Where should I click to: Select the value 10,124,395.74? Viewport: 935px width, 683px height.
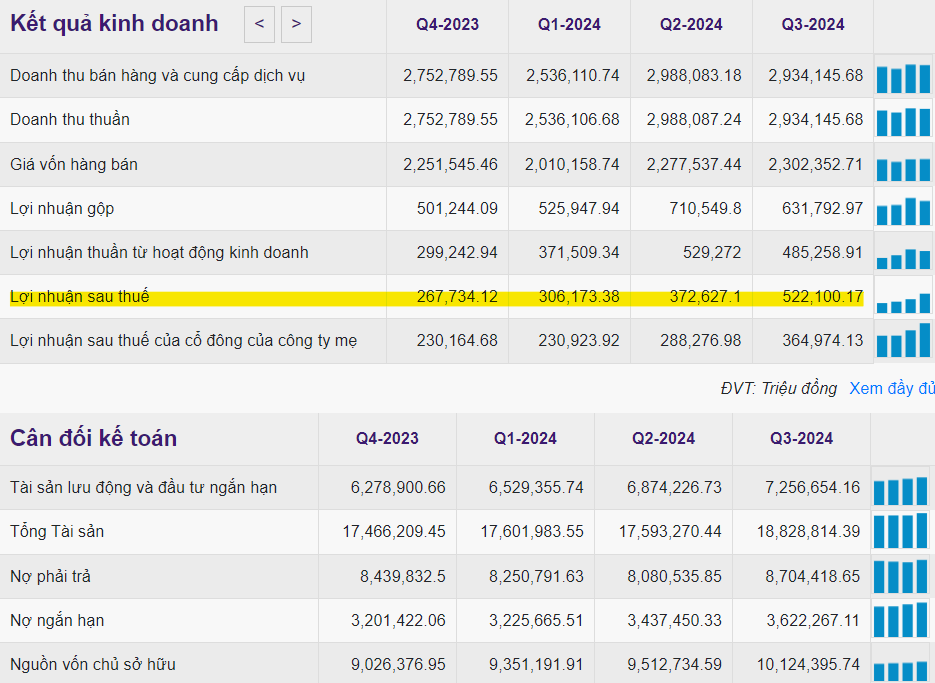(809, 665)
